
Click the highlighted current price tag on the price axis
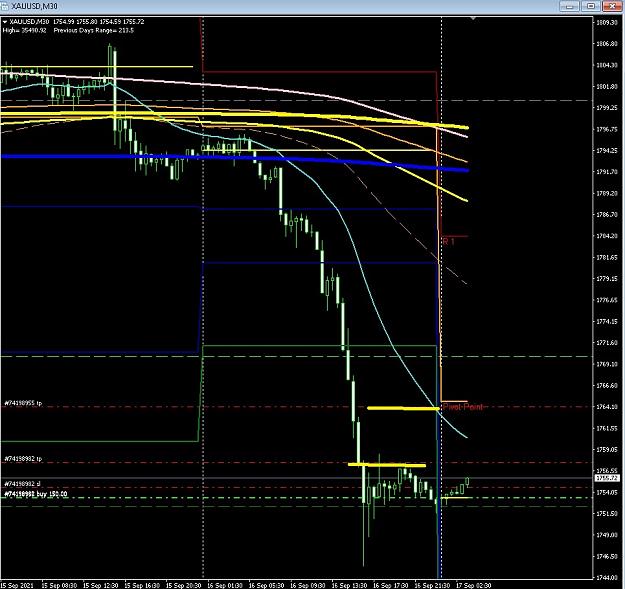(x=606, y=478)
